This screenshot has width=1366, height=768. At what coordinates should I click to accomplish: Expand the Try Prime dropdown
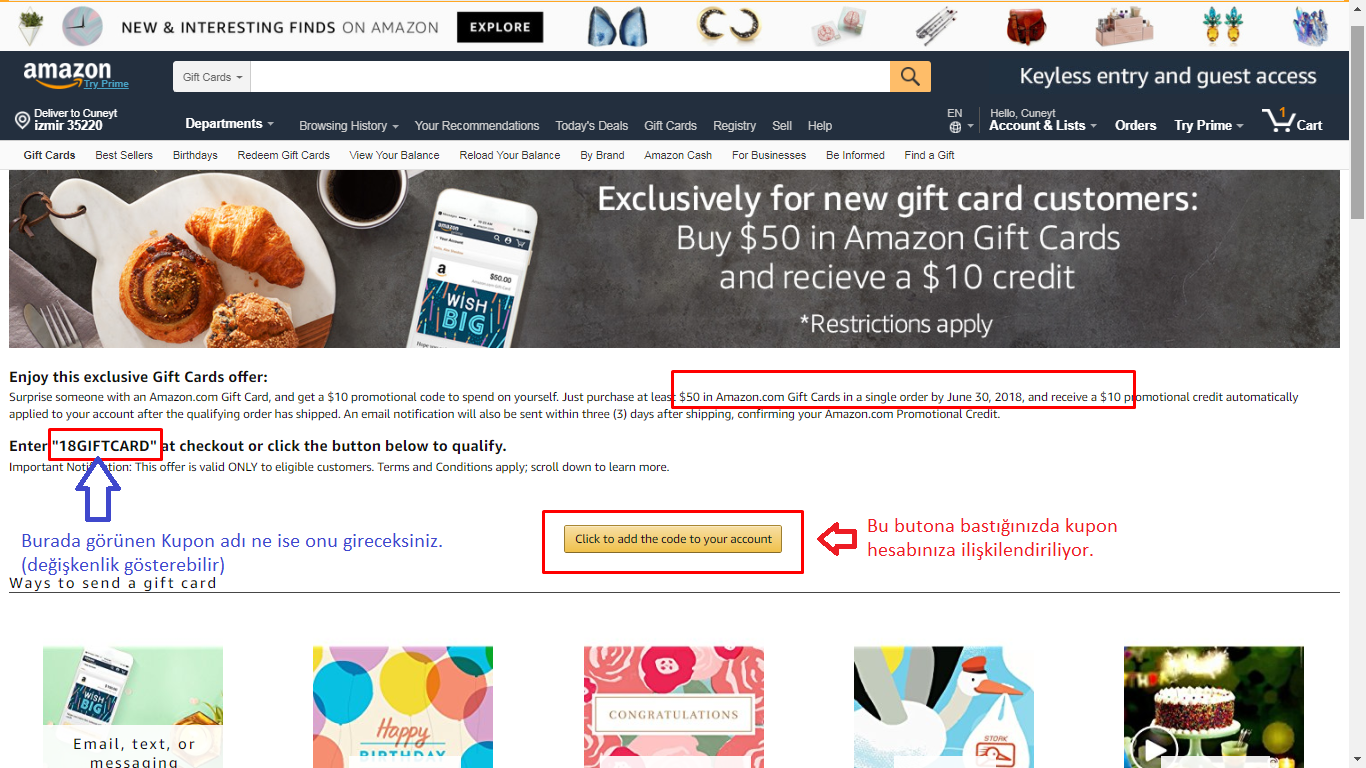[1209, 125]
